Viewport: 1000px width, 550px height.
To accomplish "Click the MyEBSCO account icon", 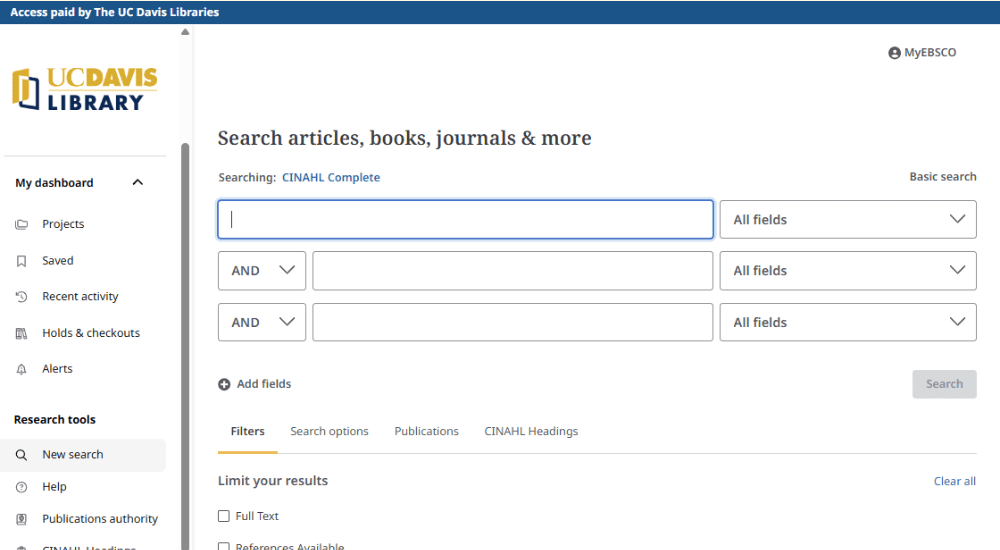I will click(894, 53).
